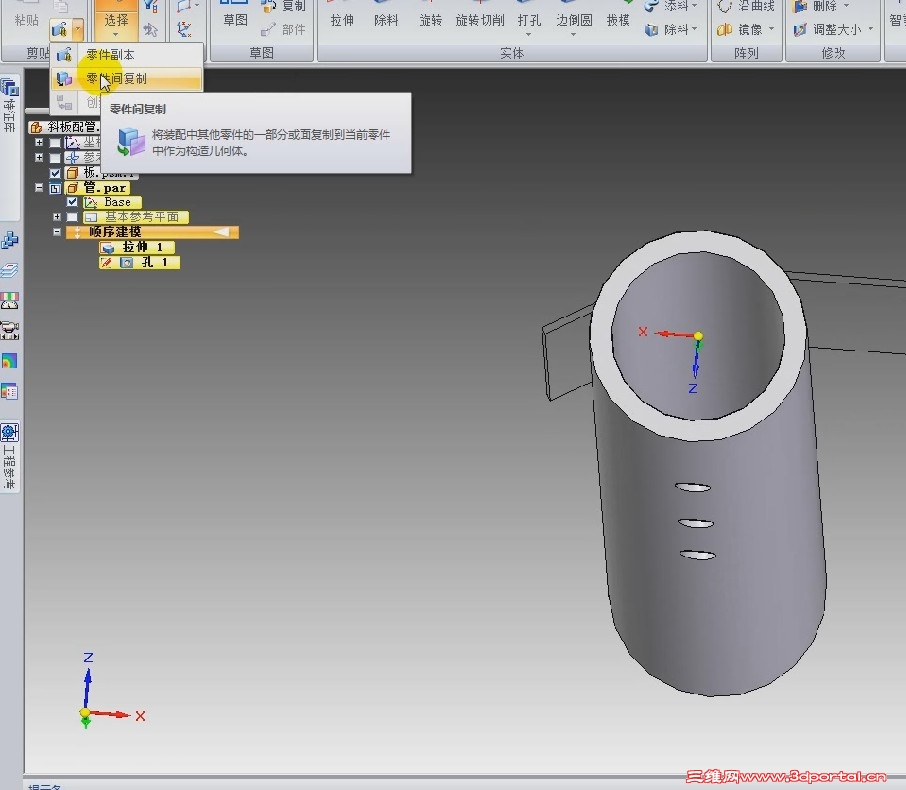Click the 添料 add material icon

coord(652,6)
